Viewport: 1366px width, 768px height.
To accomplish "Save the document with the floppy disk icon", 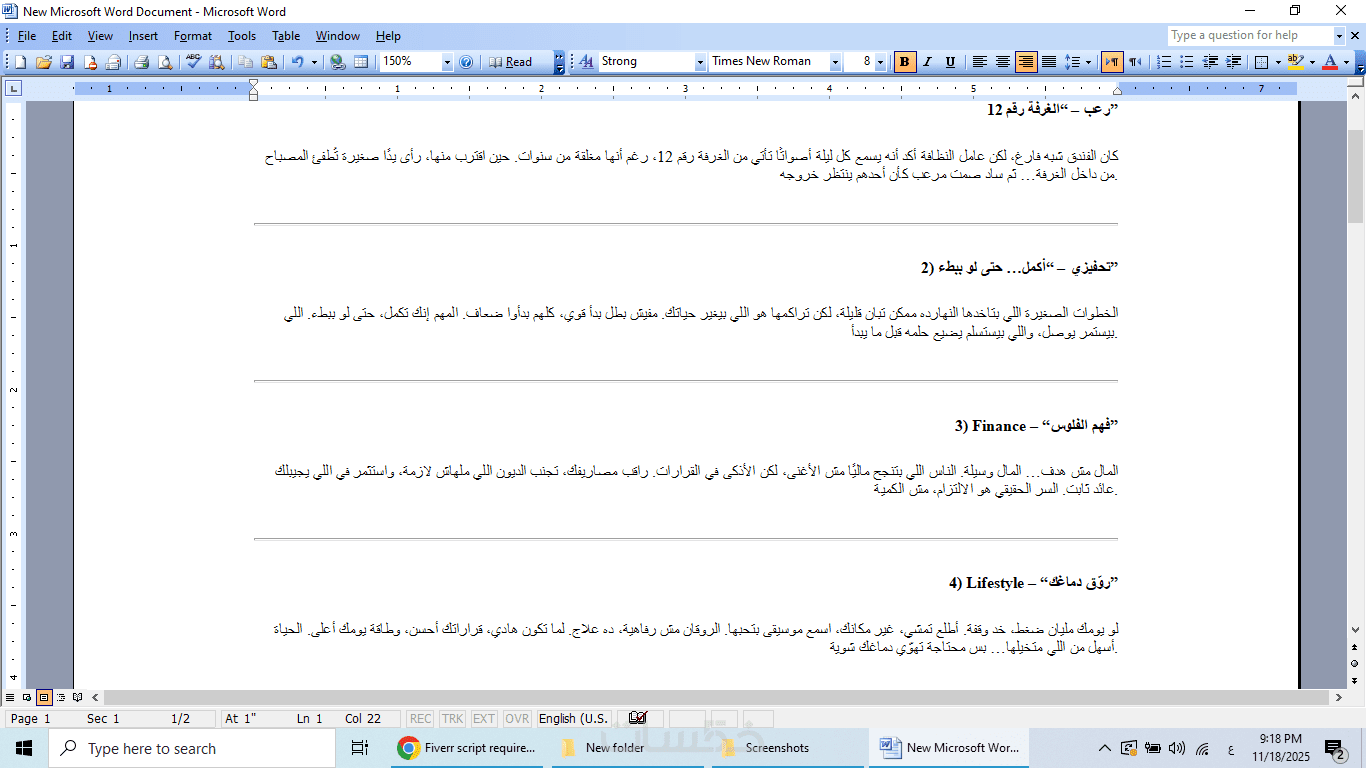I will pos(66,62).
